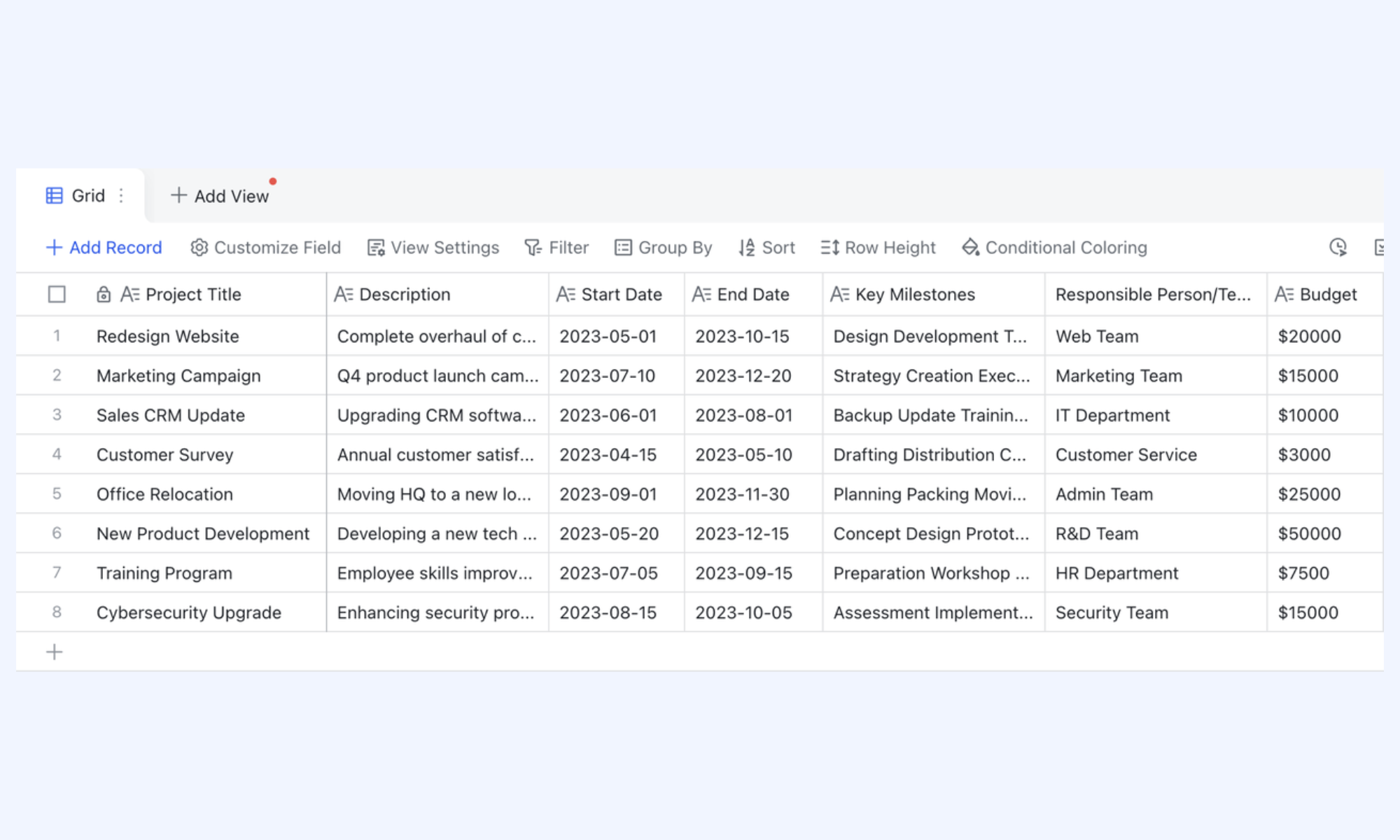Select row number 3
This screenshot has width=1400, height=840.
click(57, 414)
